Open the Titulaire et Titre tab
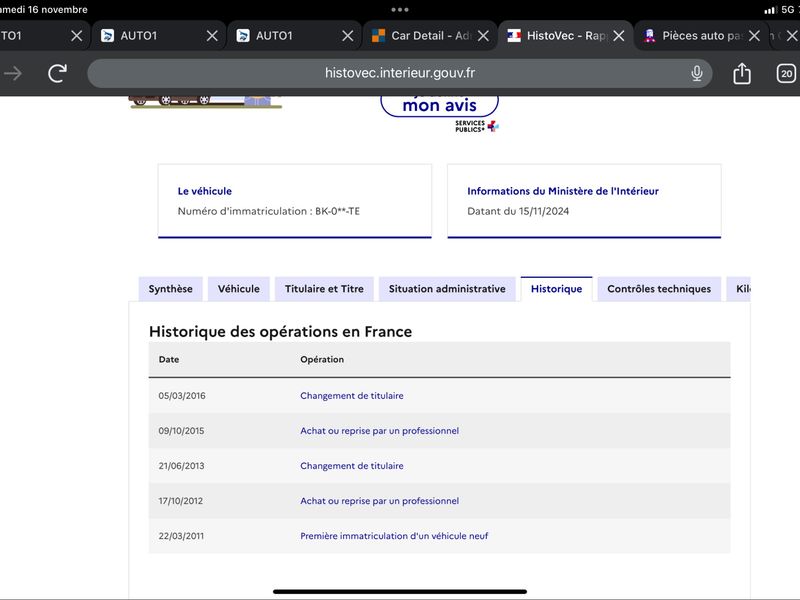This screenshot has width=800, height=600. click(324, 289)
